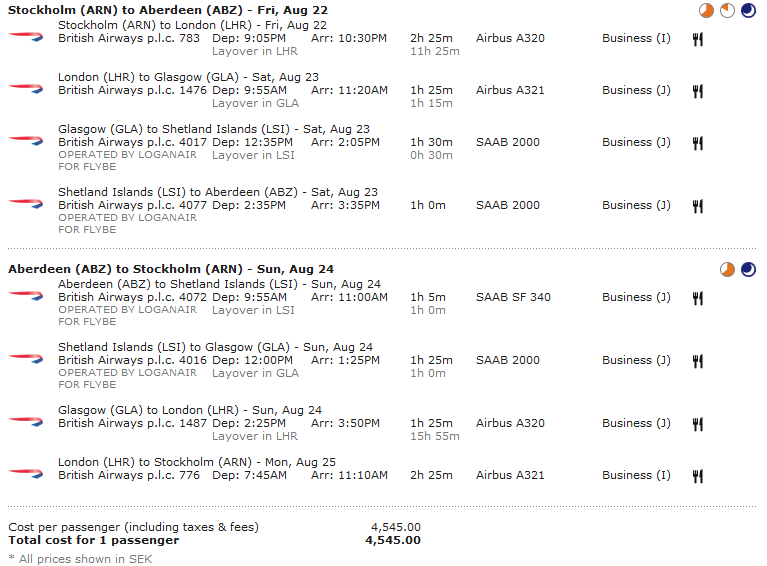This screenshot has height=566, width=767.
Task: Click the 11h 25m layover in LHR duration
Action: (434, 51)
